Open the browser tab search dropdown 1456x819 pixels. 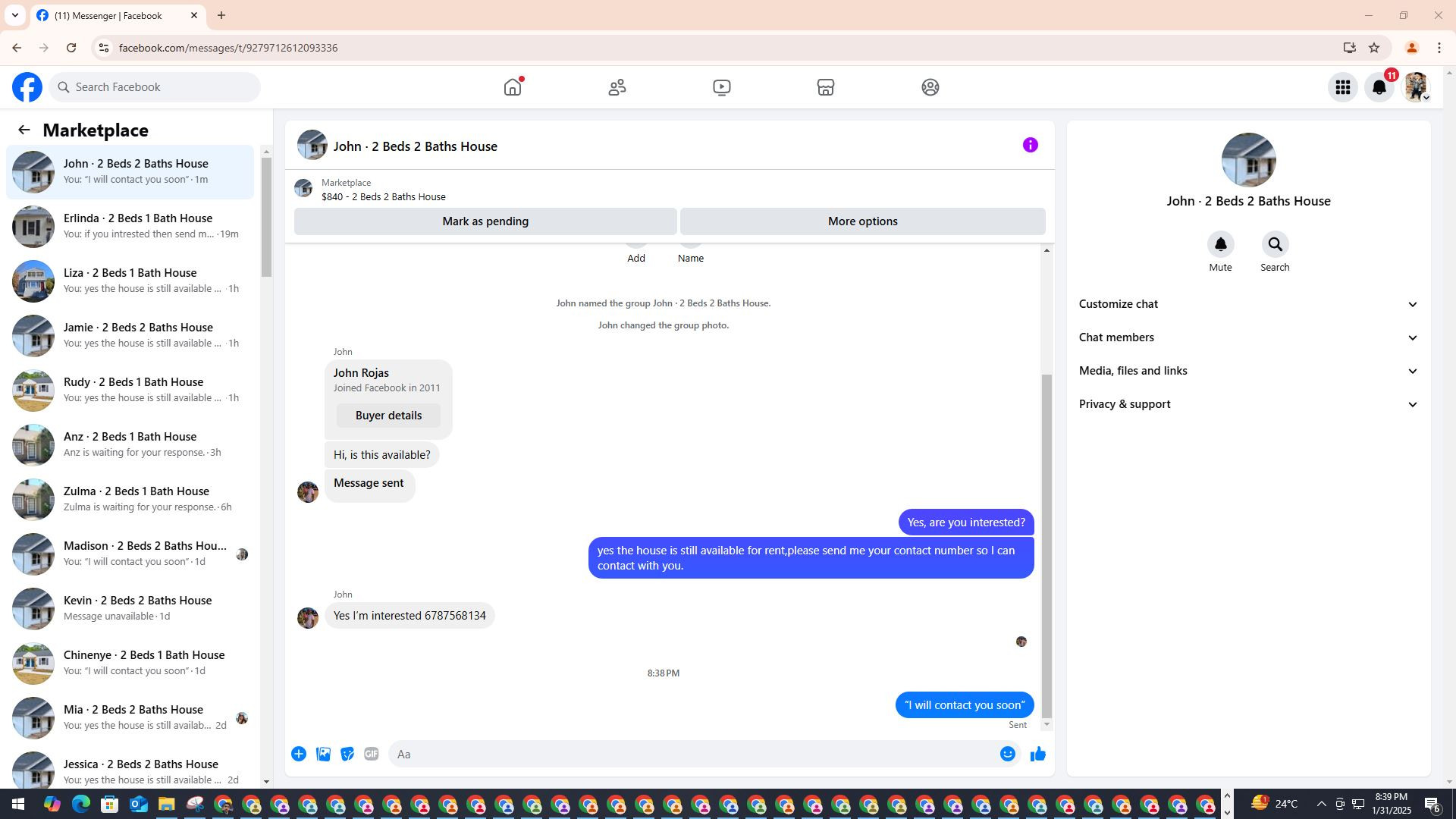pos(14,15)
